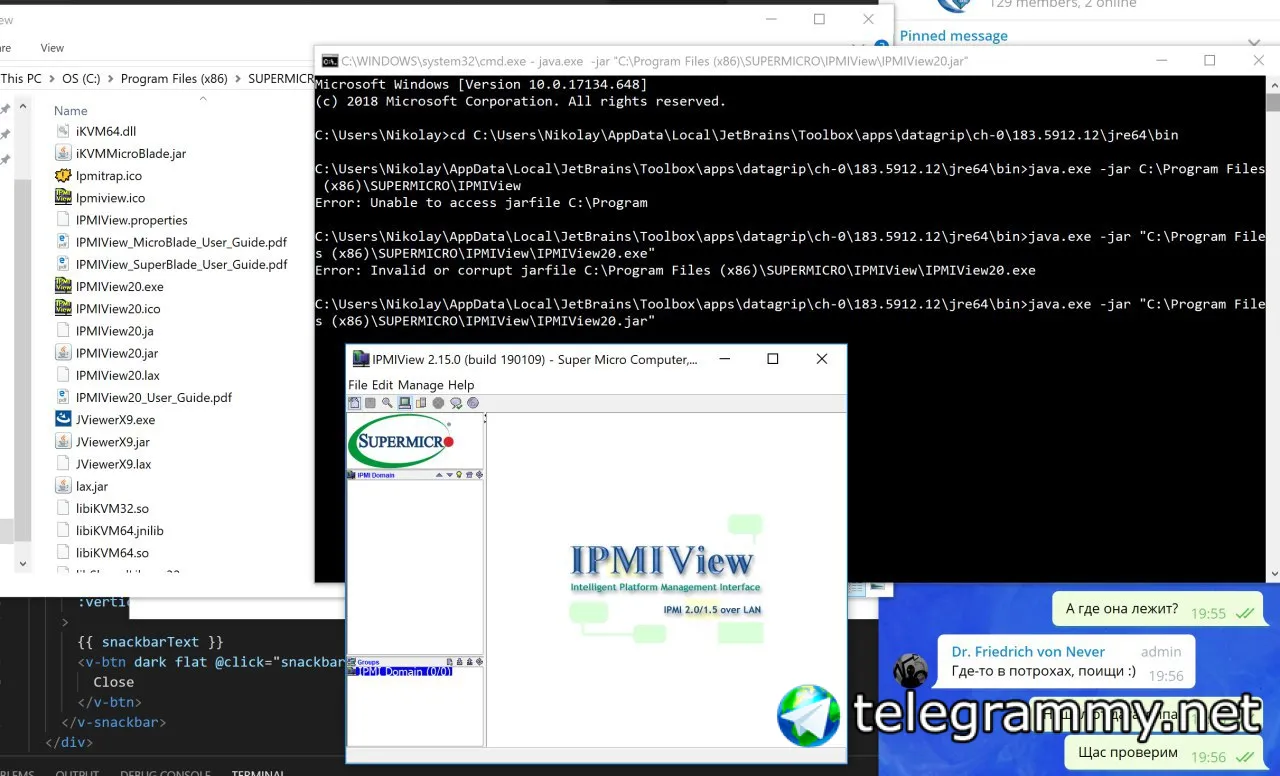Viewport: 1280px width, 776px height.
Task: Click the rightmost icon in IPMI Domain header
Action: click(479, 475)
